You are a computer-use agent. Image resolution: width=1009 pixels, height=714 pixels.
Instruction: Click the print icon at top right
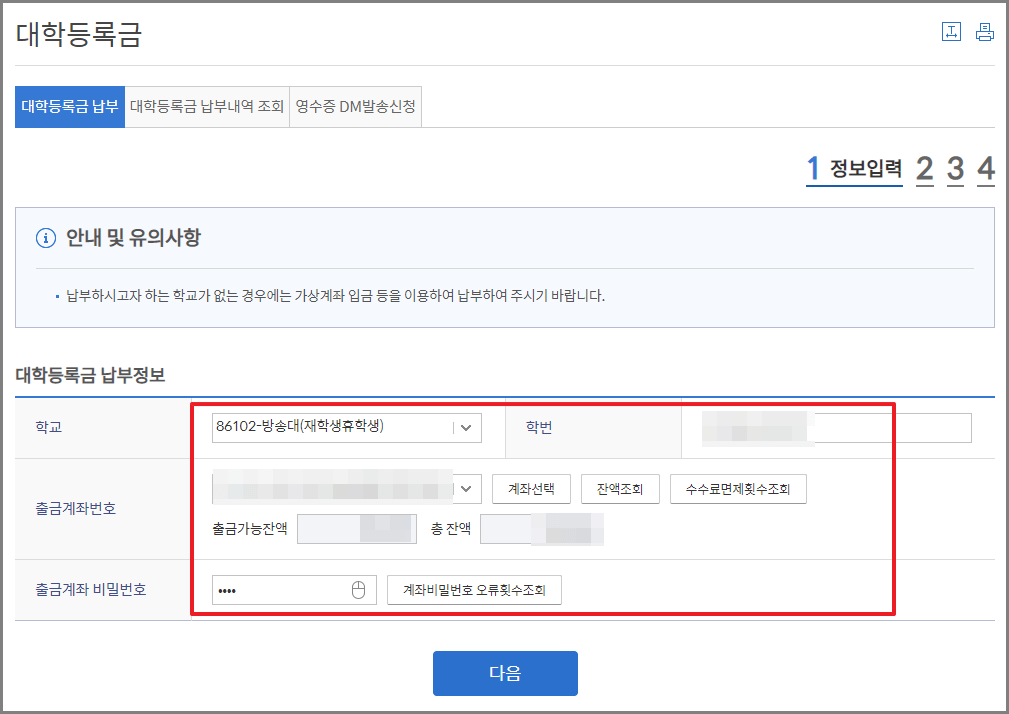pyautogui.click(x=985, y=33)
